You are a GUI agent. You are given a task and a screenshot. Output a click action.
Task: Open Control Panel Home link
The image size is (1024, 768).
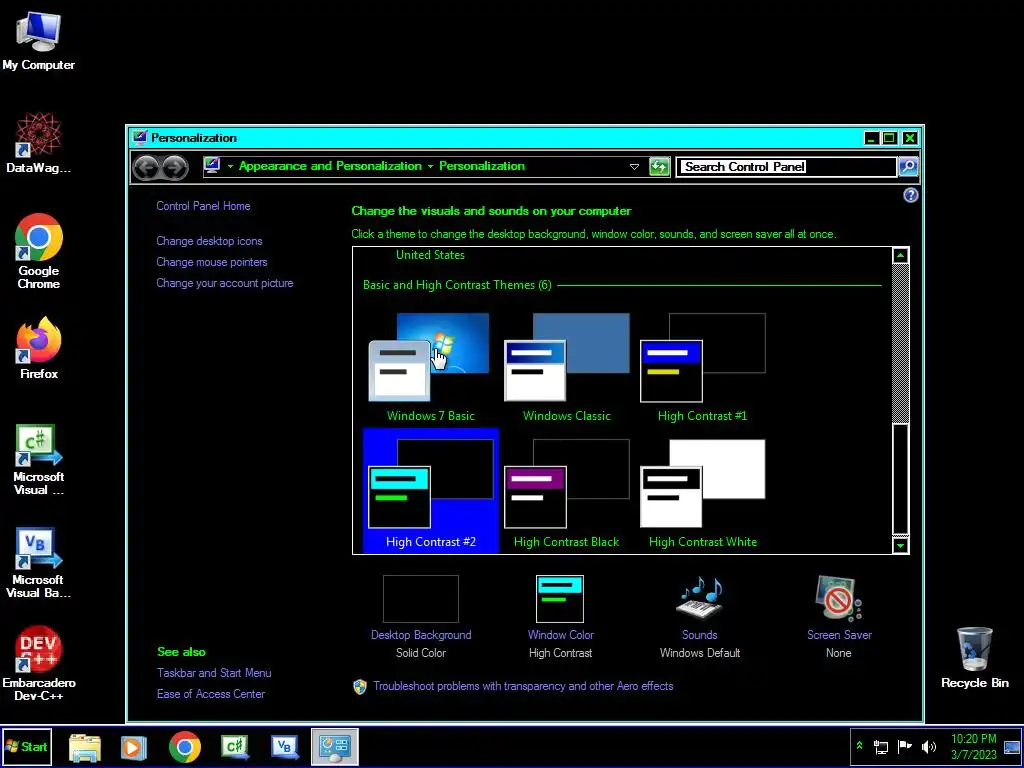pyautogui.click(x=203, y=206)
